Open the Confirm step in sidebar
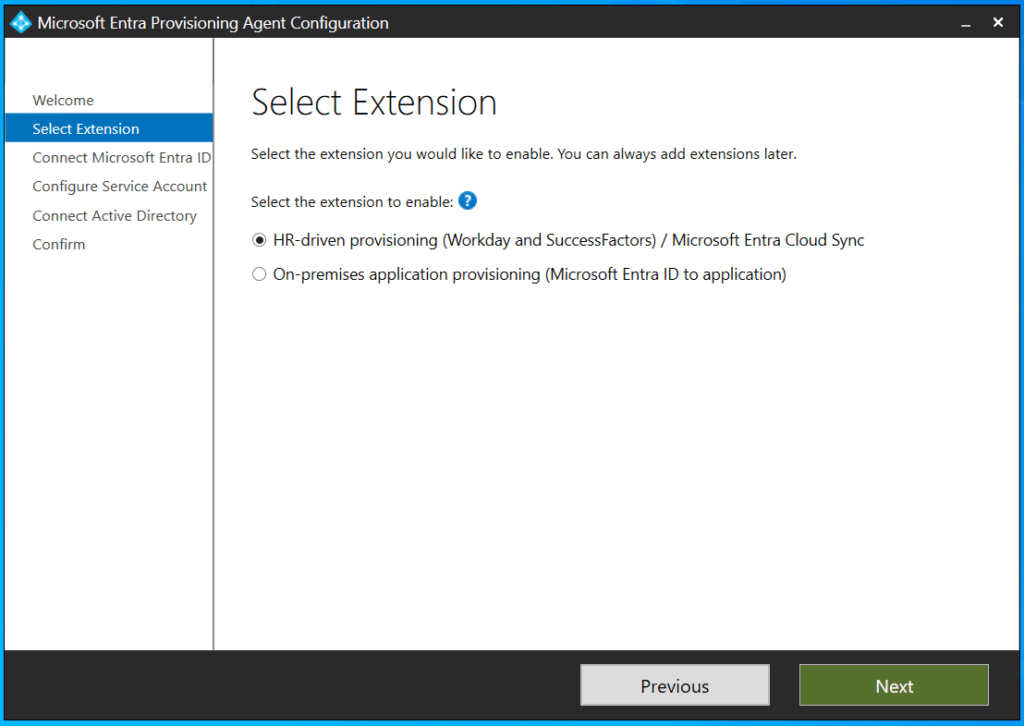Viewport: 1024px width, 726px height. [x=59, y=245]
